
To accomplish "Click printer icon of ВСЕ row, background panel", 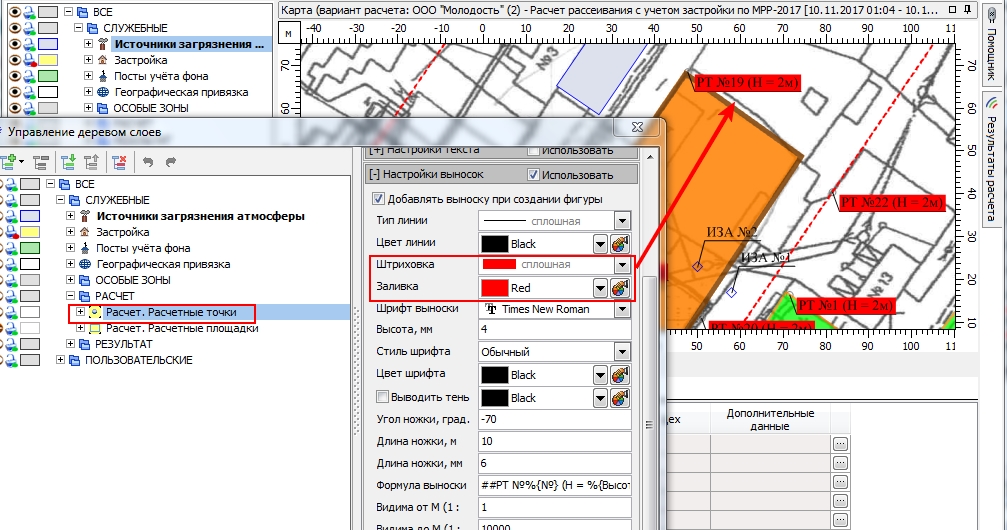I will (29, 12).
